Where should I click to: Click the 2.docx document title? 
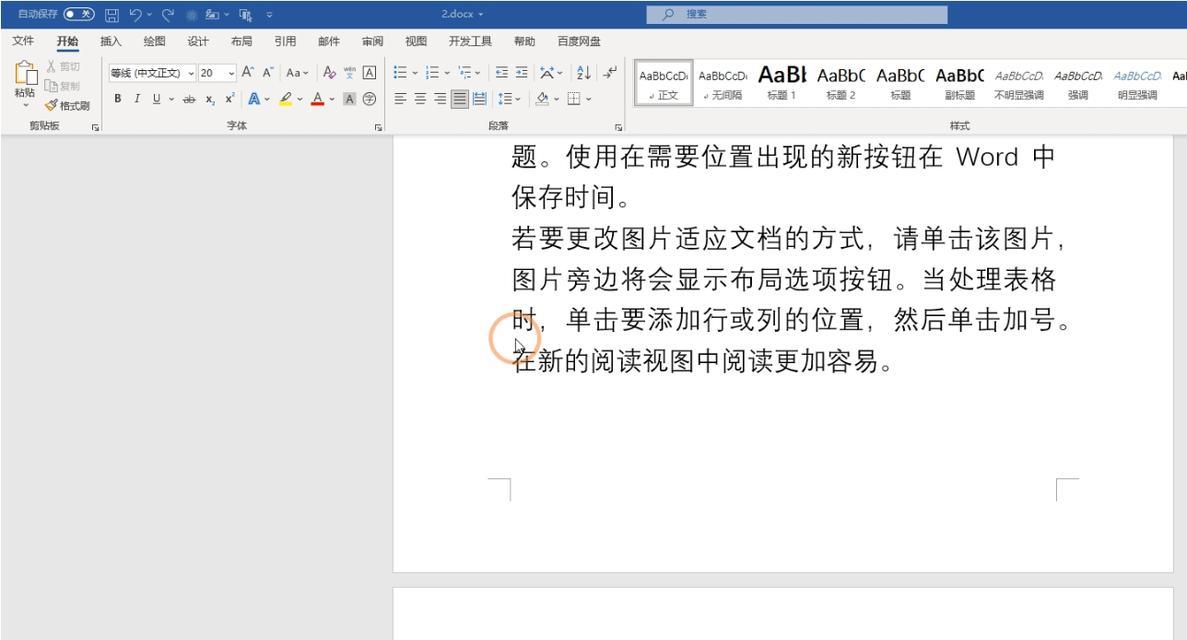(457, 14)
